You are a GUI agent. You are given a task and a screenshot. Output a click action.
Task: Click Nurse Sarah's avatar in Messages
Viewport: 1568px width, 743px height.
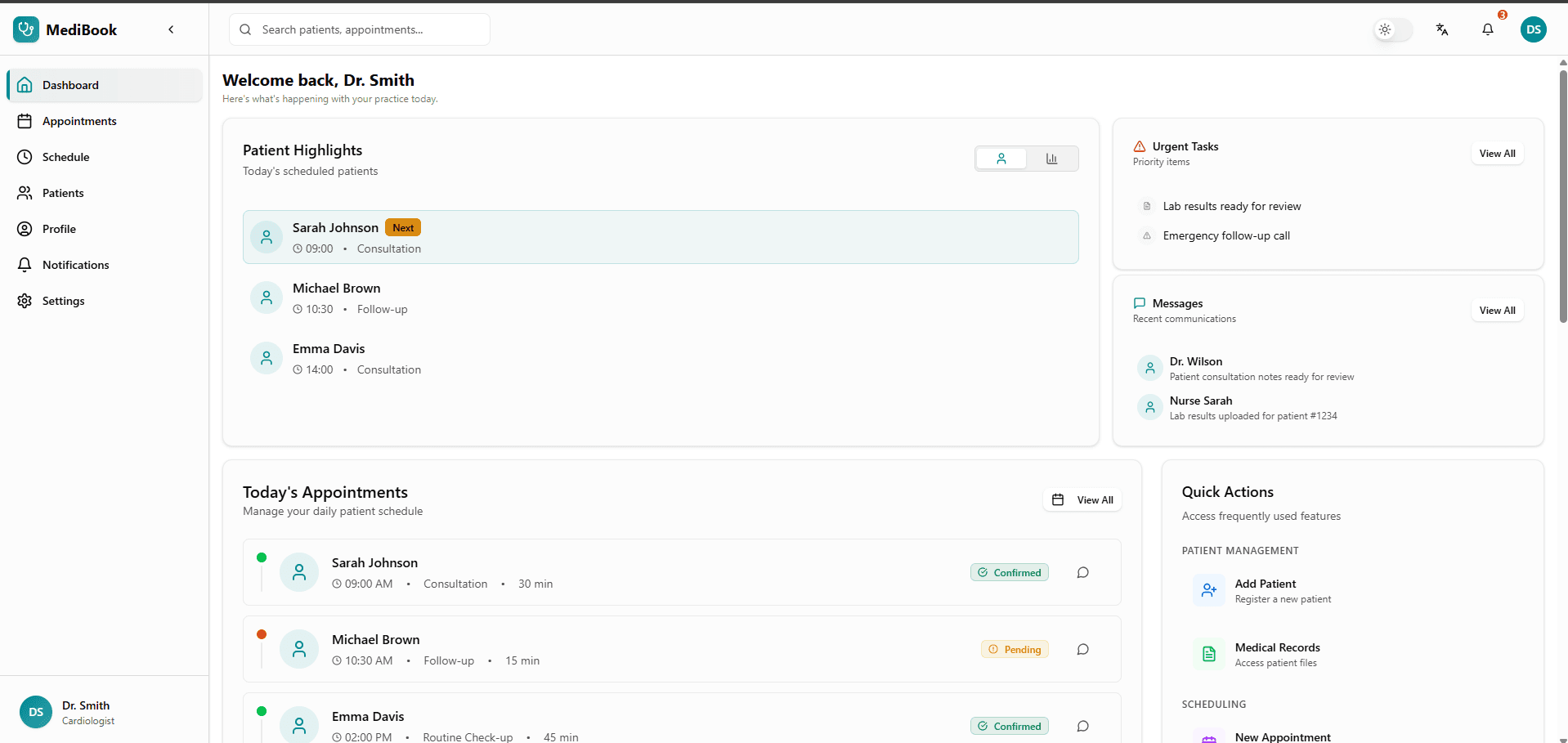[1150, 407]
